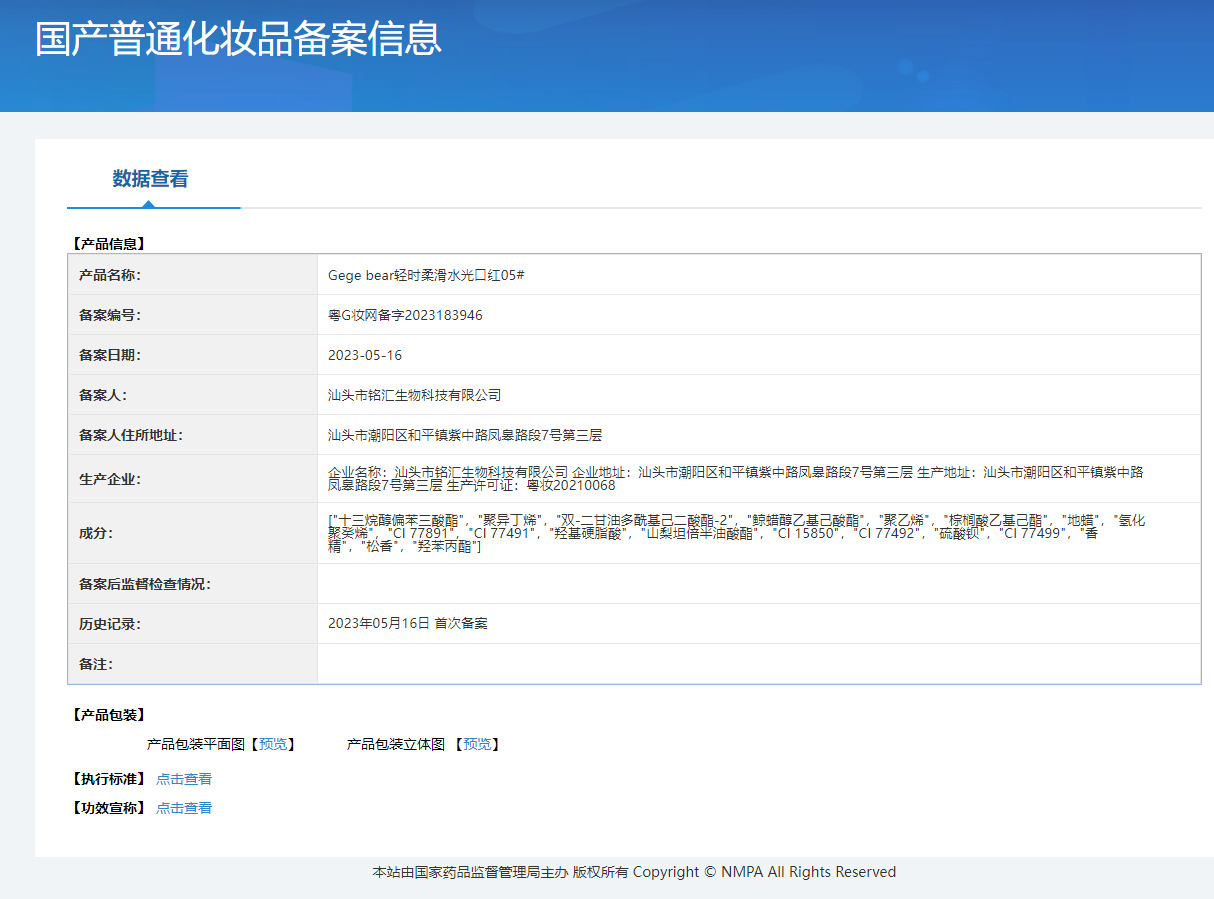This screenshot has width=1214, height=899.
Task: Click 点击查看 next to 执行标准
Action: pyautogui.click(x=184, y=779)
